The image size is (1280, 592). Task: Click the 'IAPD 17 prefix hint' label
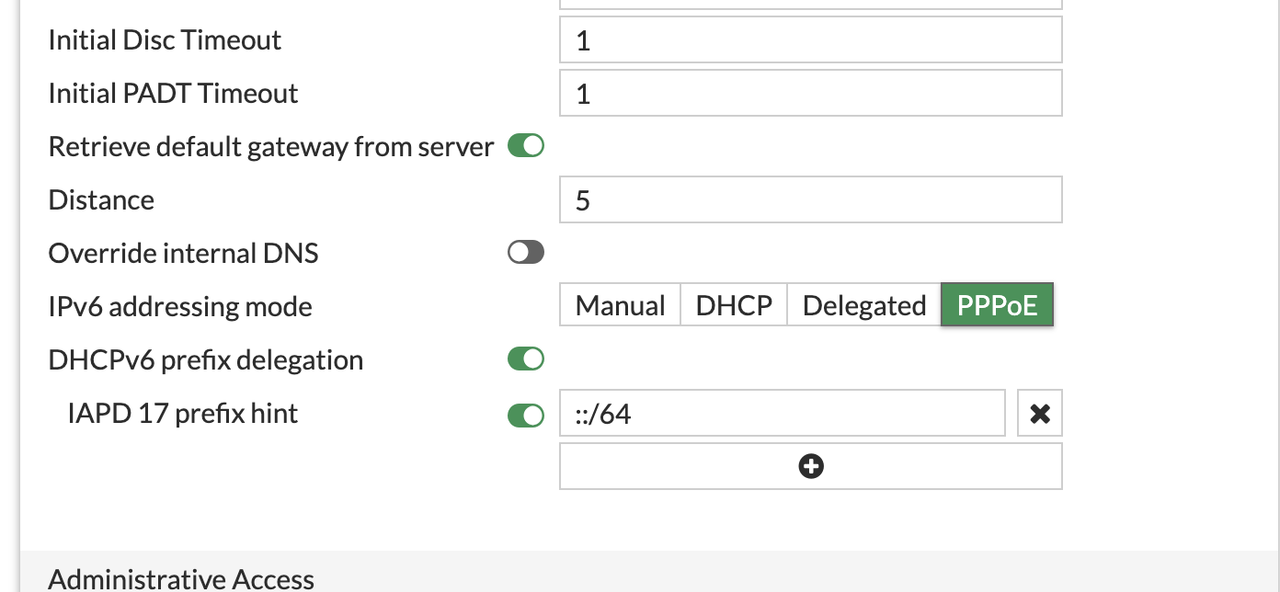[x=182, y=414]
